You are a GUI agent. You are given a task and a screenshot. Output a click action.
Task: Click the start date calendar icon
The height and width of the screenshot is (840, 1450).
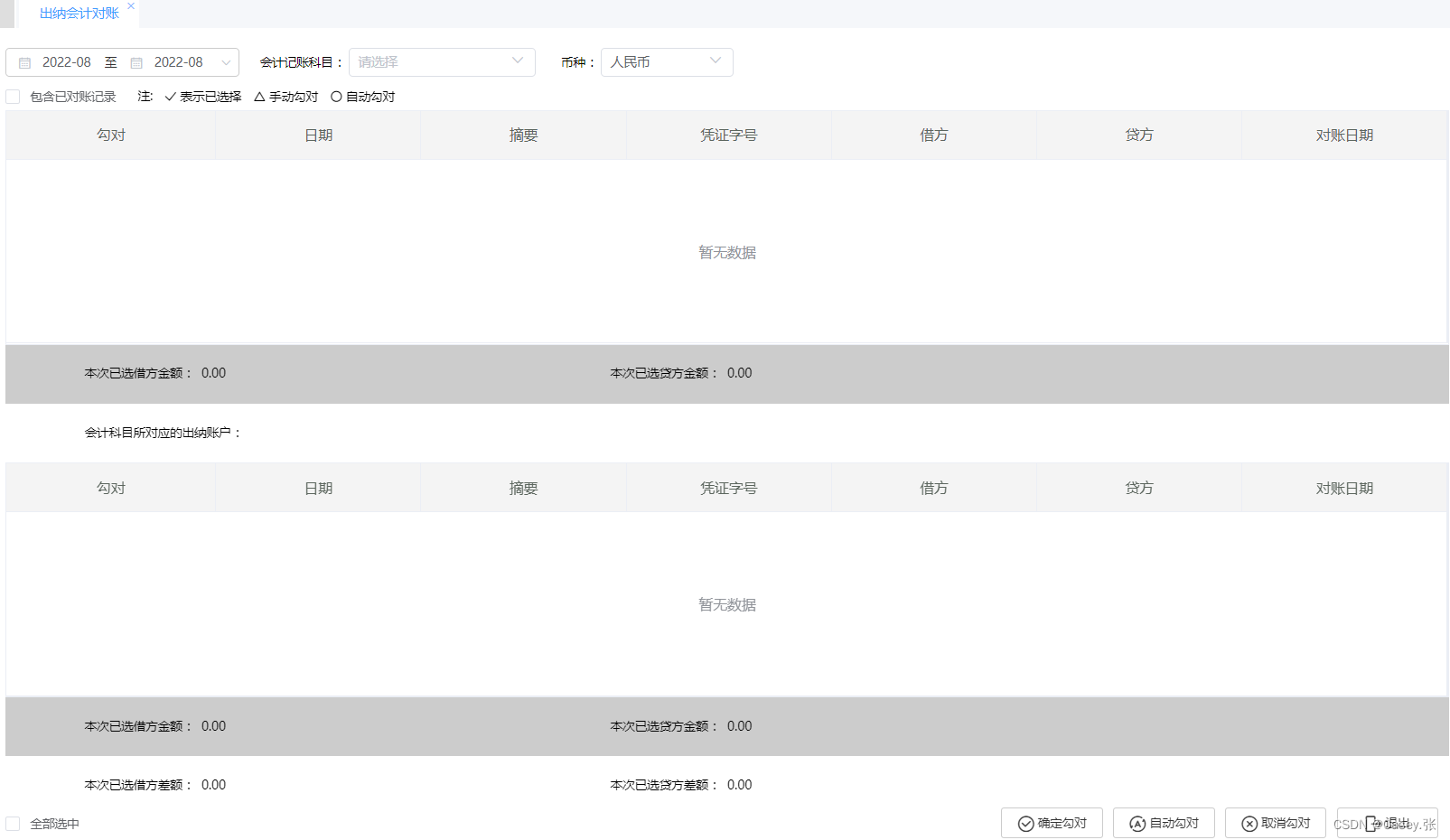pyautogui.click(x=25, y=63)
